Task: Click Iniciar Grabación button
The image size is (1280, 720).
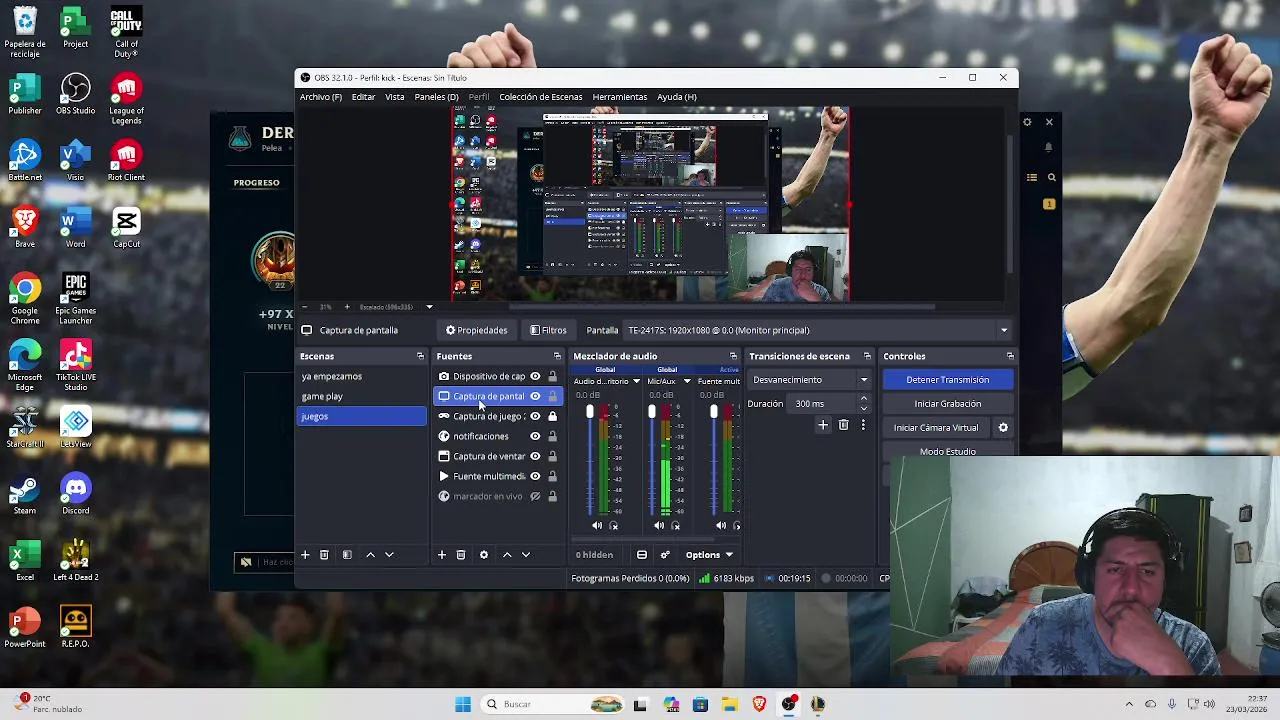Action: pyautogui.click(x=948, y=404)
